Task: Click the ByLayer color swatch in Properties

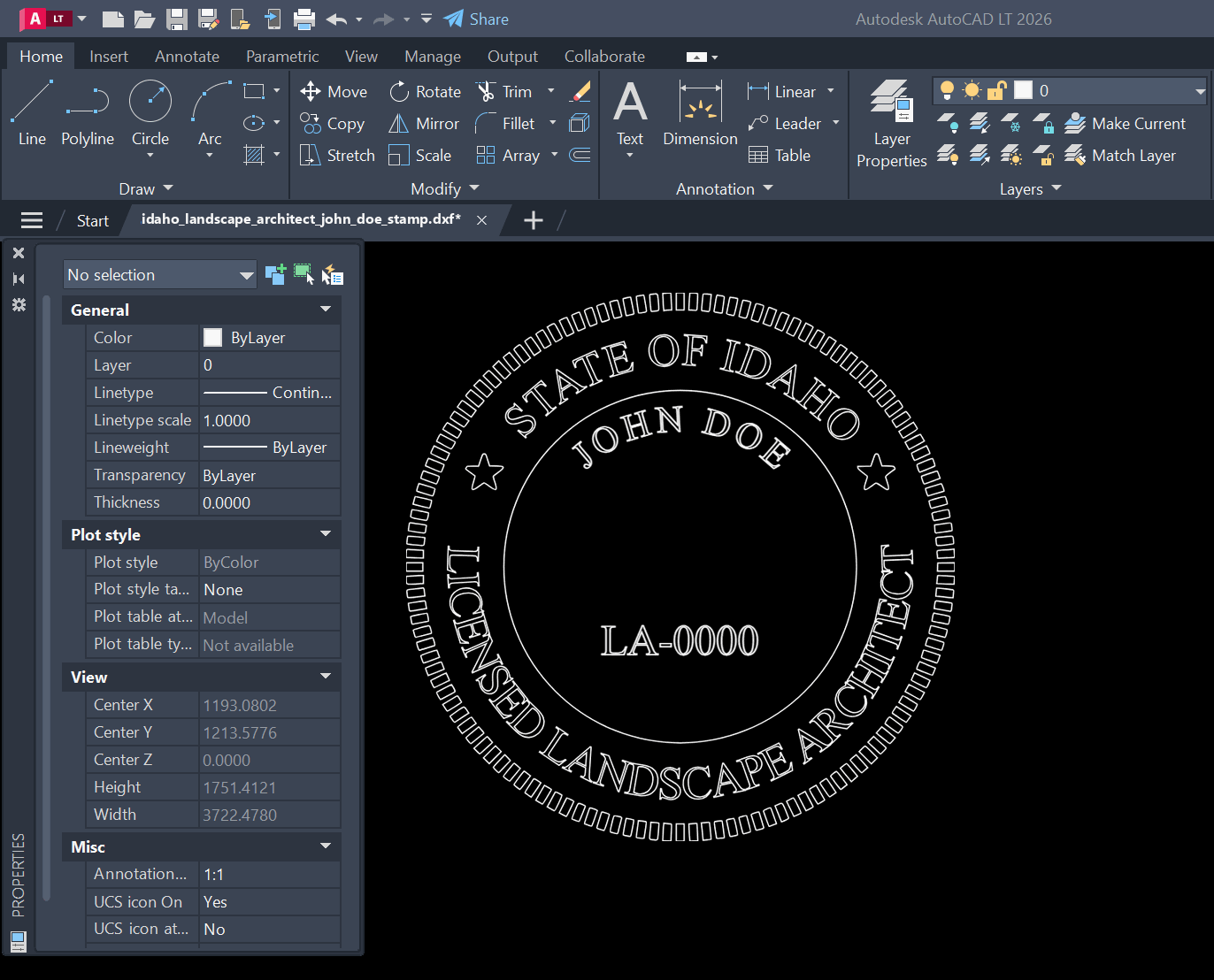Action: pyautogui.click(x=212, y=337)
